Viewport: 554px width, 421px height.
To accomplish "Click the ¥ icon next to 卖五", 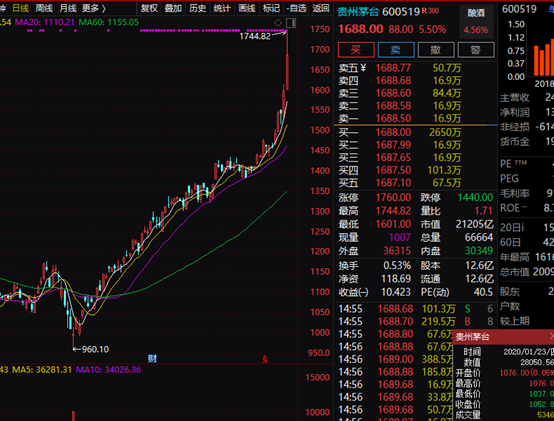I will [364, 67].
